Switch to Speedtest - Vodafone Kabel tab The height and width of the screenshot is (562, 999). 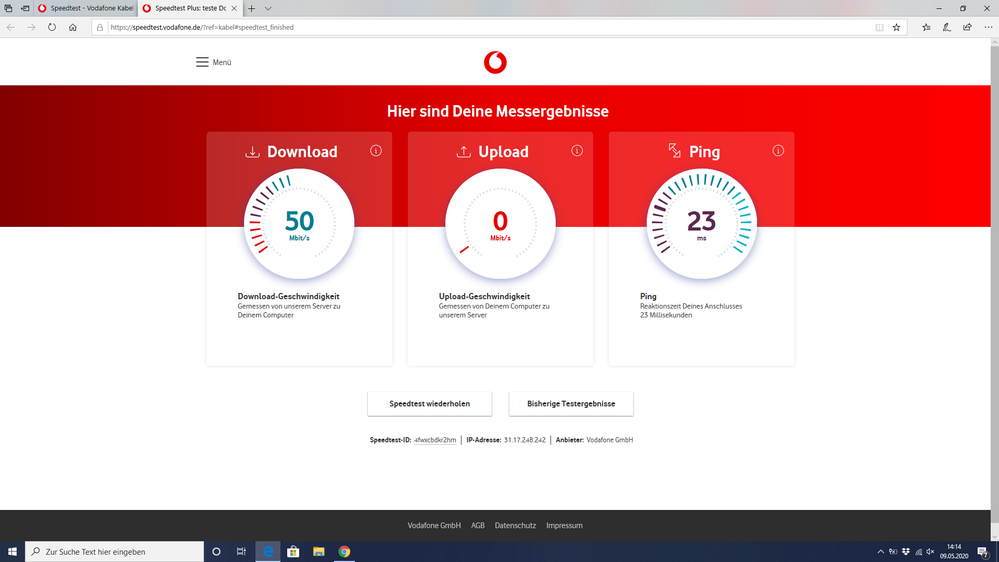click(85, 8)
